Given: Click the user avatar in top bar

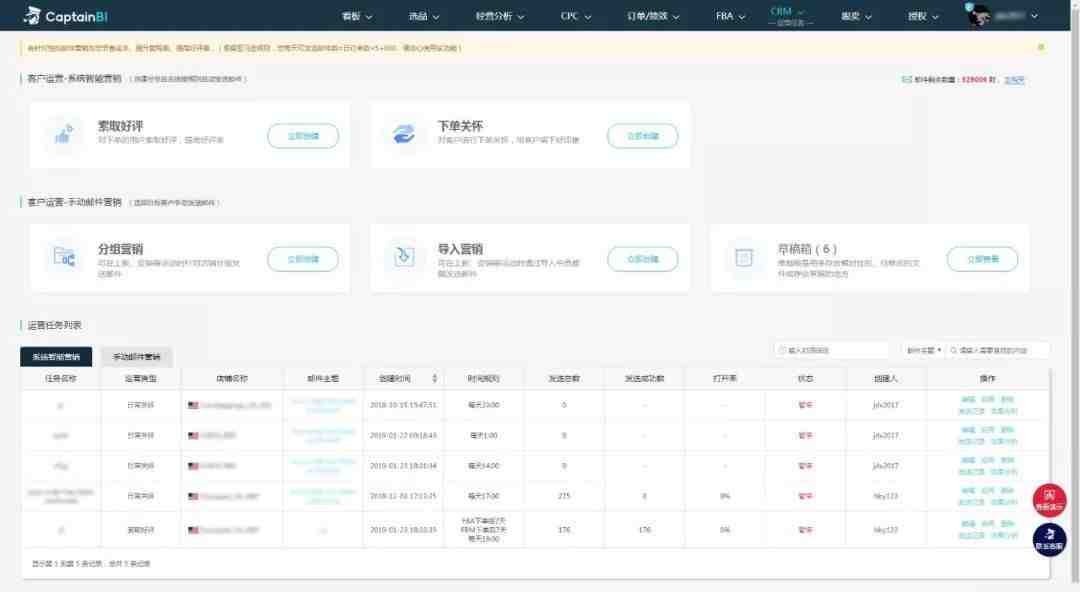Looking at the screenshot, I should 978,15.
